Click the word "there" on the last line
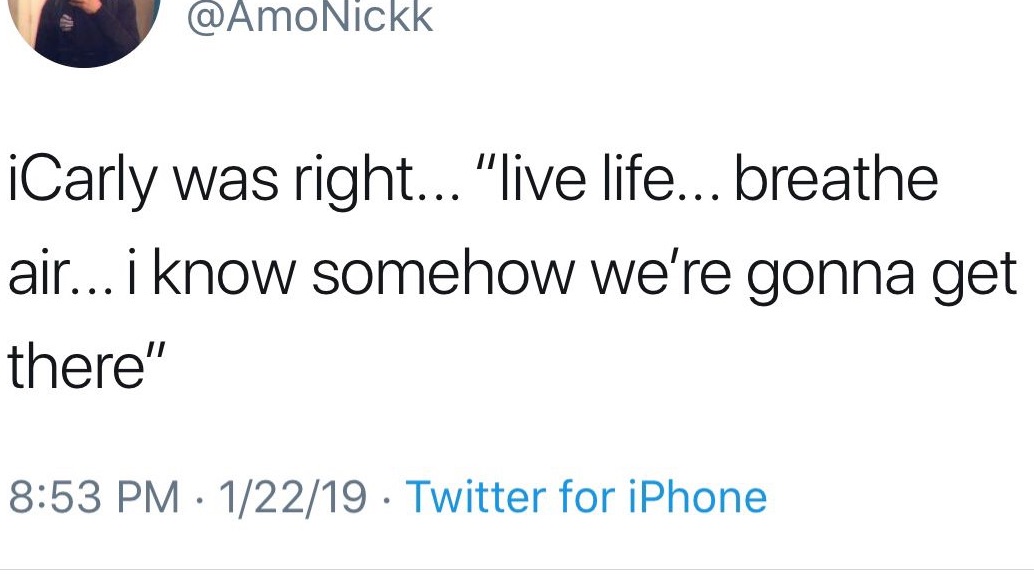The width and height of the screenshot is (1034, 578). (72, 368)
